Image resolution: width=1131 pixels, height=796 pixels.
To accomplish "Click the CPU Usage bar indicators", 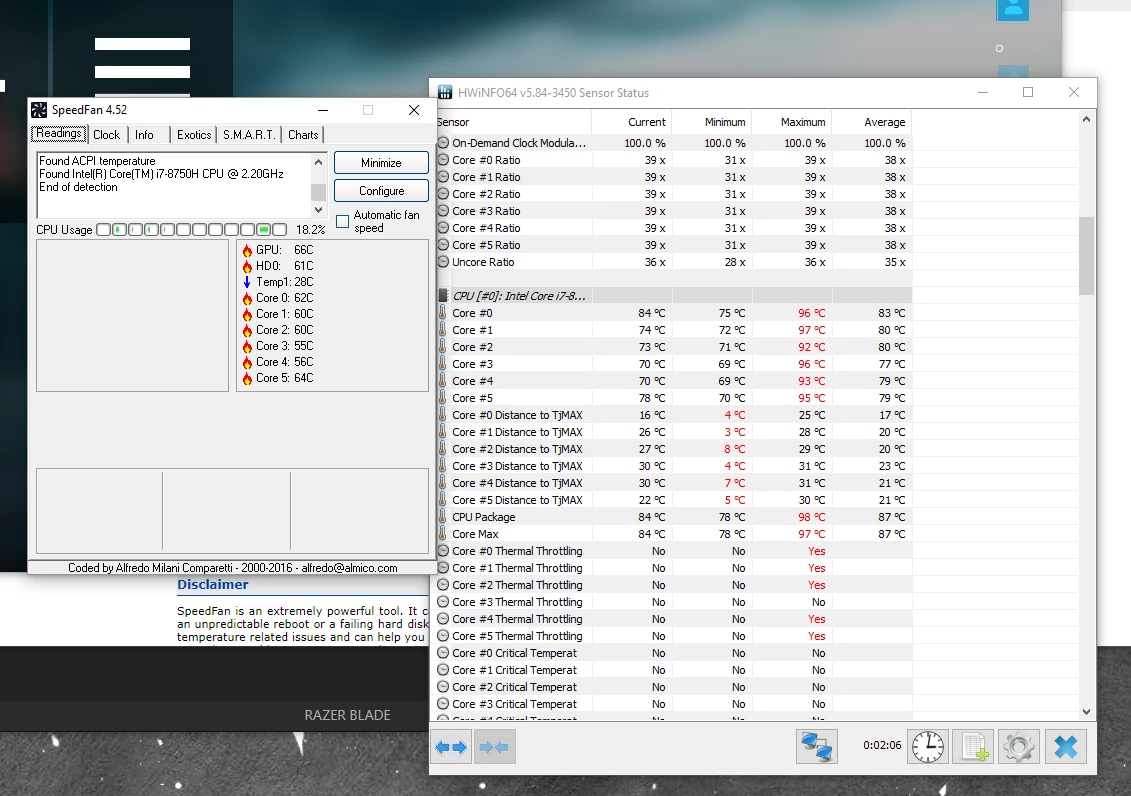I will pos(191,229).
